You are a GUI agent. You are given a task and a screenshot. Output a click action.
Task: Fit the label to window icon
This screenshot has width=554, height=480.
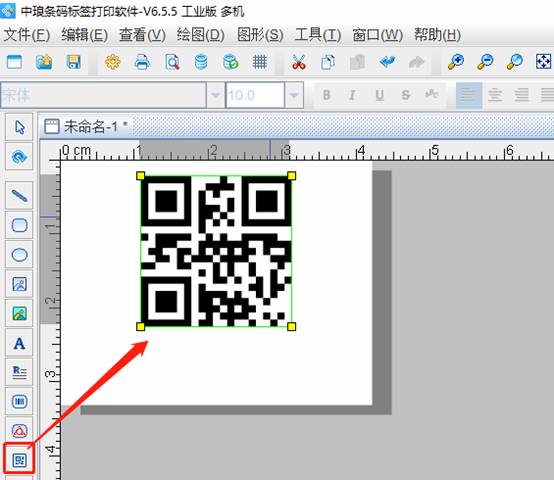pos(543,62)
